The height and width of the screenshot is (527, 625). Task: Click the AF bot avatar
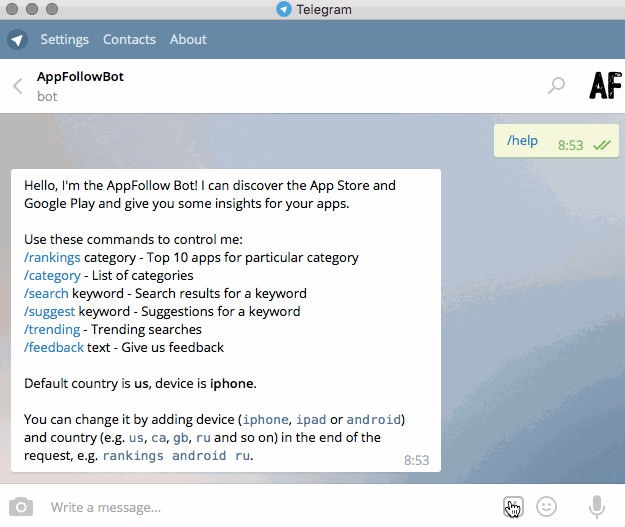tap(604, 86)
